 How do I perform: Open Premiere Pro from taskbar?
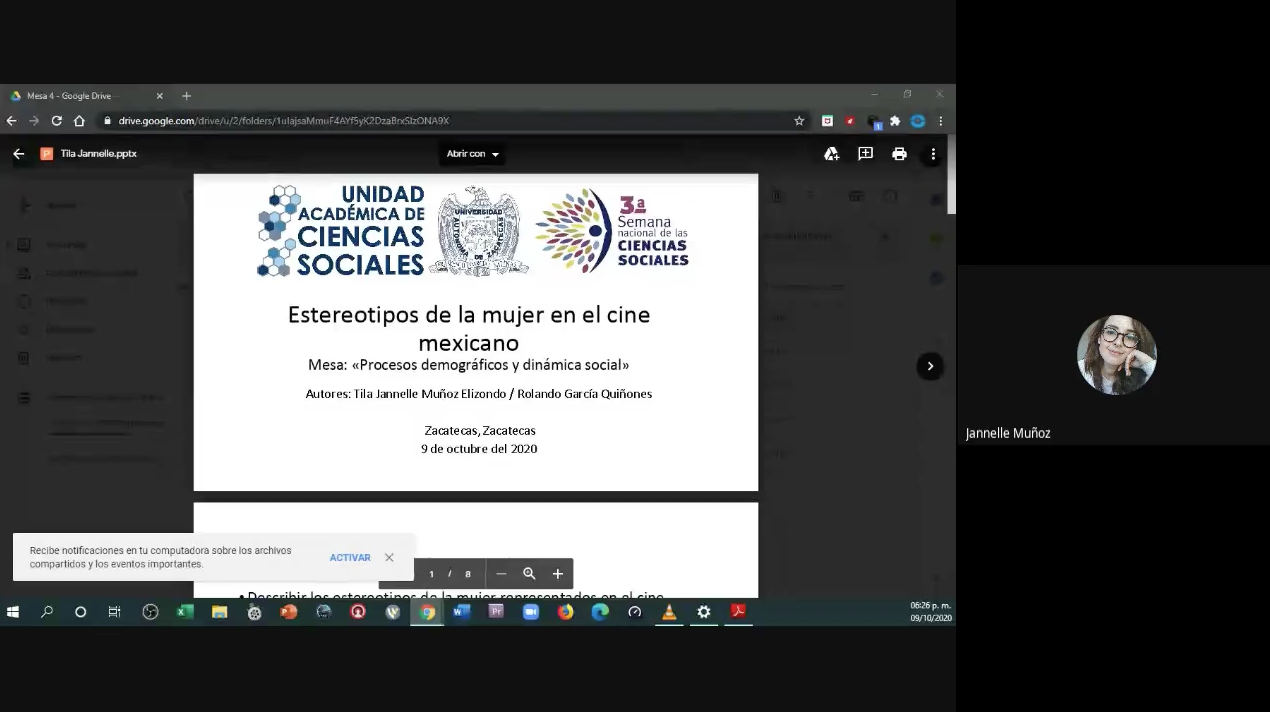pyautogui.click(x=496, y=612)
